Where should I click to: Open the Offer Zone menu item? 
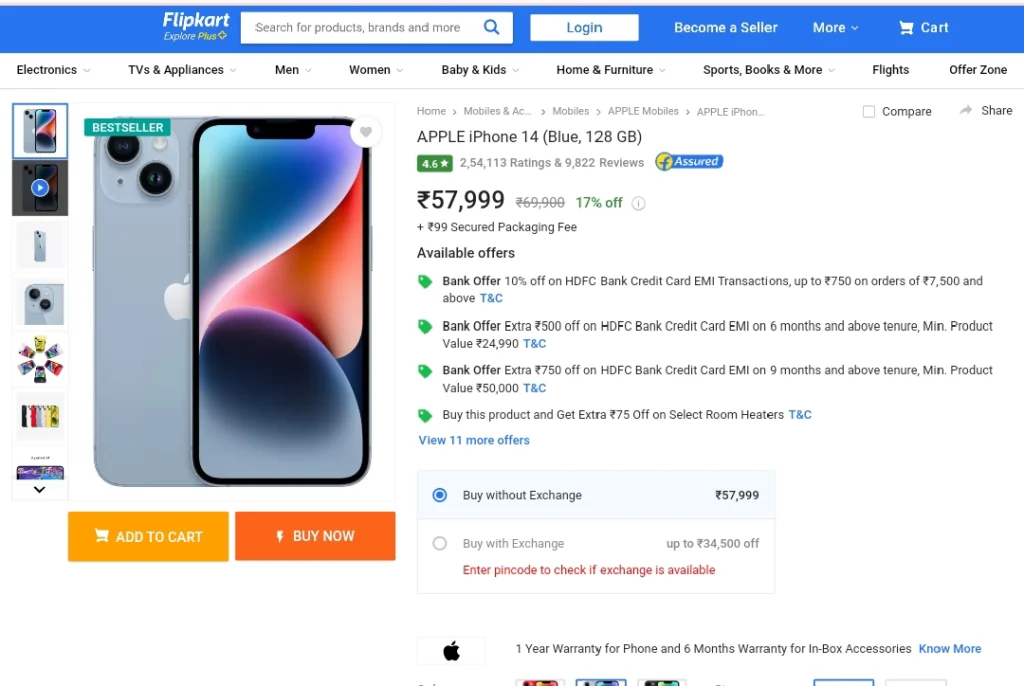click(x=978, y=70)
